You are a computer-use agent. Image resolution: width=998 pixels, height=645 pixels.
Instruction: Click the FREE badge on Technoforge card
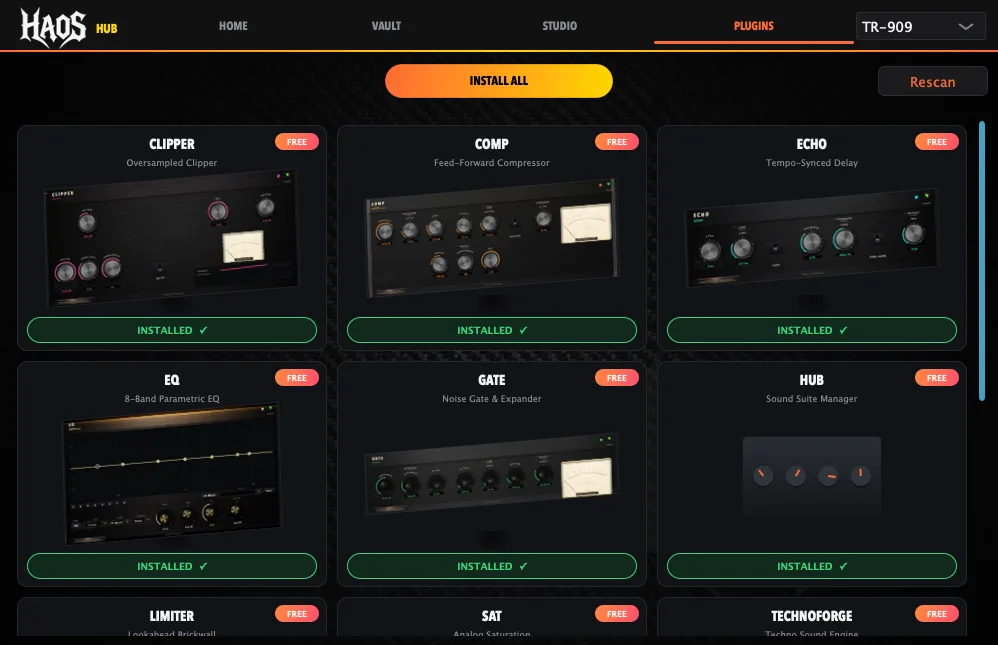937,614
